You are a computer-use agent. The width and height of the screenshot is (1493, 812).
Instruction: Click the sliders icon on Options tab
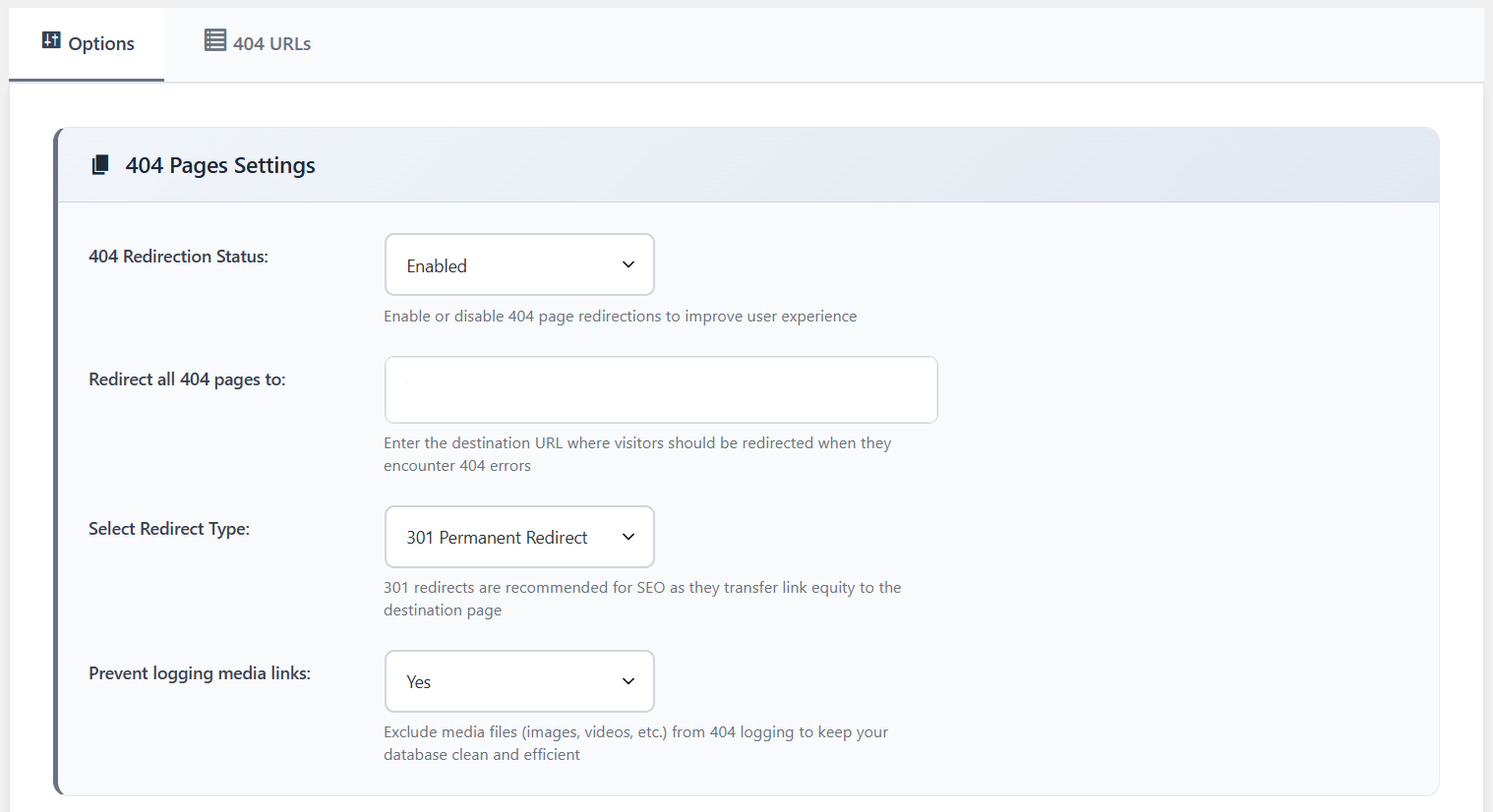click(x=51, y=40)
